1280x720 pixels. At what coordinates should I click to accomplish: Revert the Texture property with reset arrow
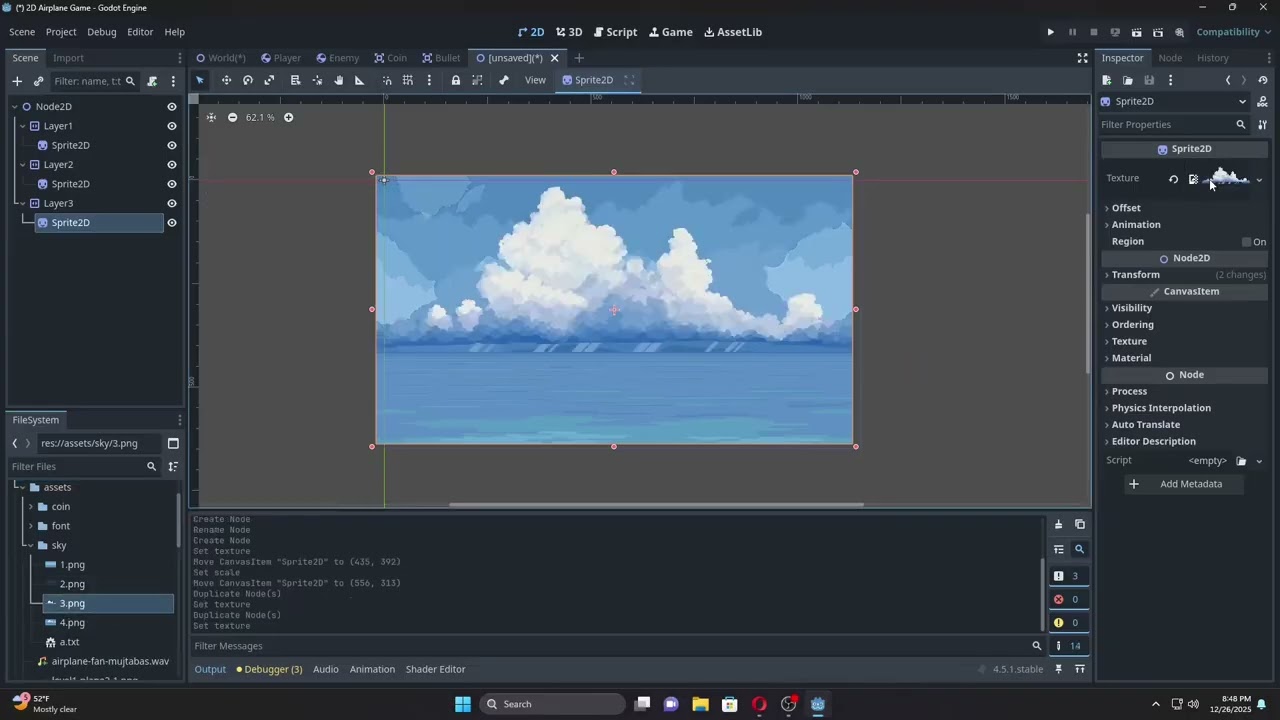tap(1173, 179)
